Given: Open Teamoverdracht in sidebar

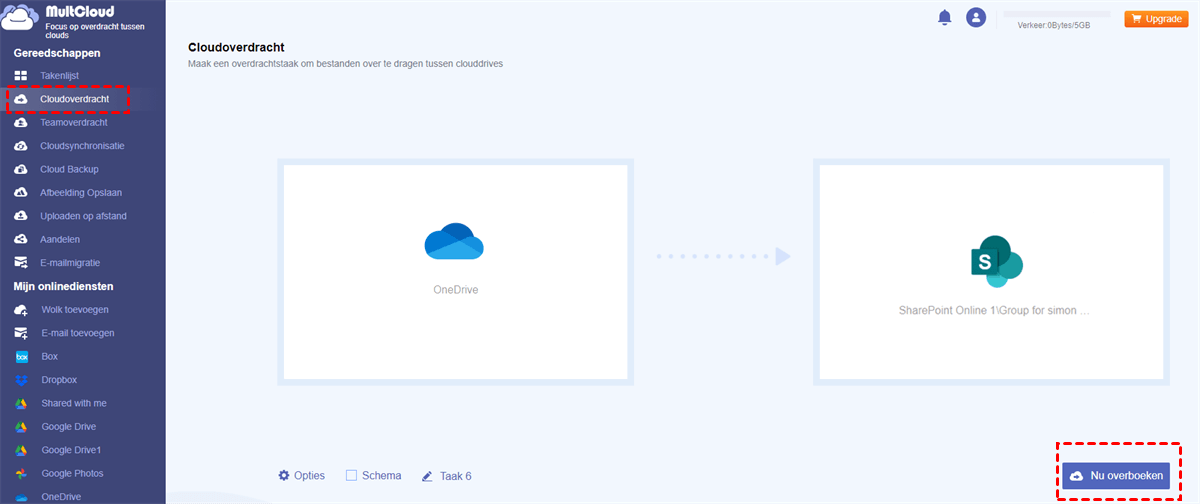Looking at the screenshot, I should coord(74,122).
